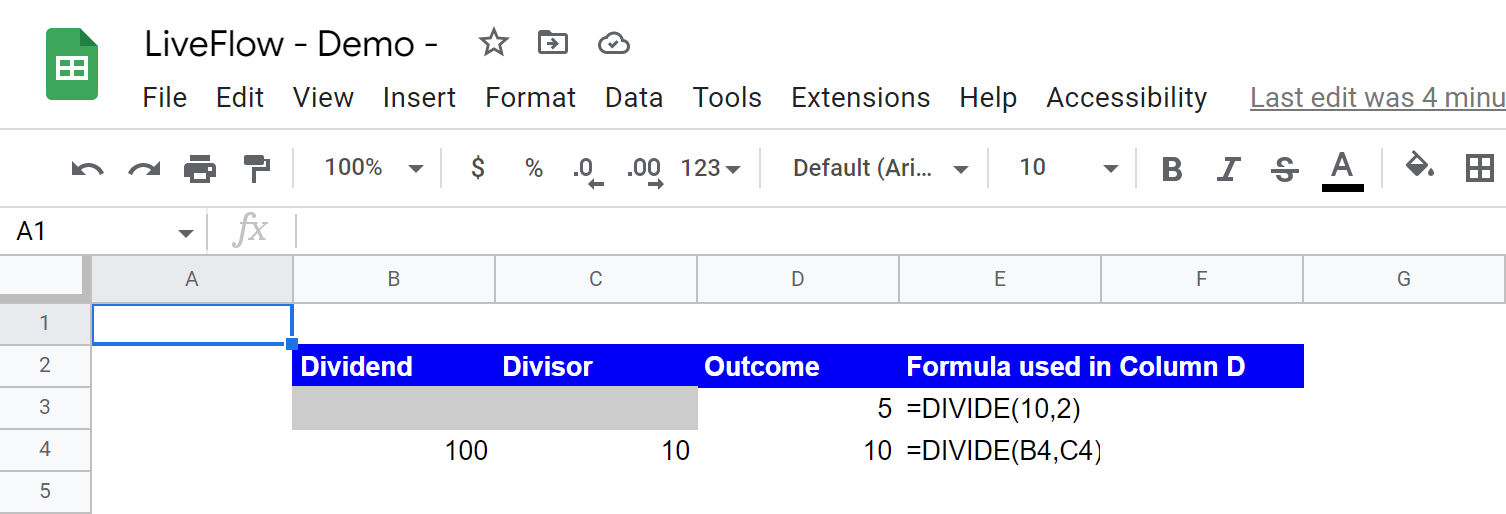Increase decimal places
Viewport: 1506px width, 514px height.
click(x=643, y=170)
